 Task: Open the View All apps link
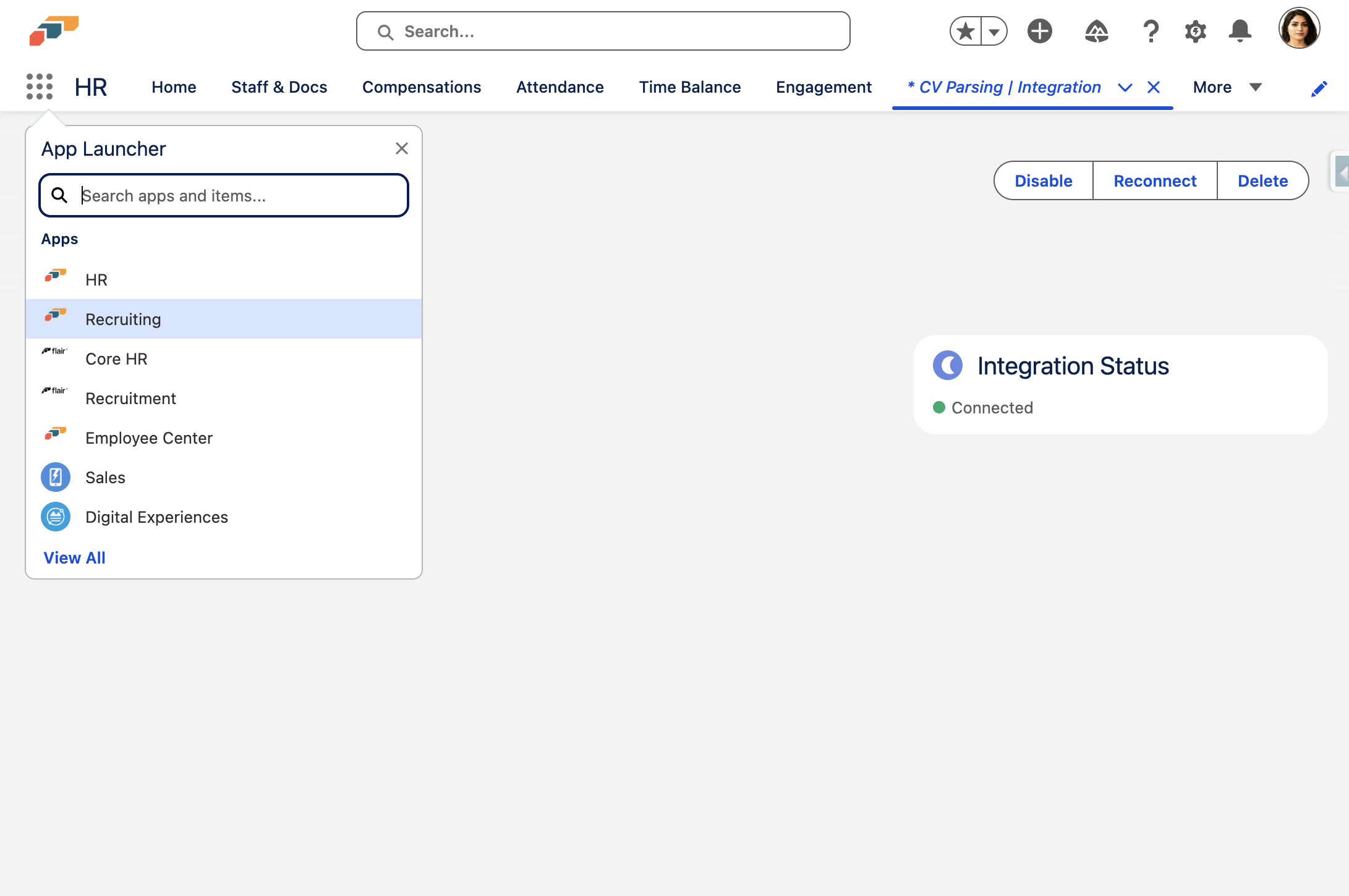point(74,557)
